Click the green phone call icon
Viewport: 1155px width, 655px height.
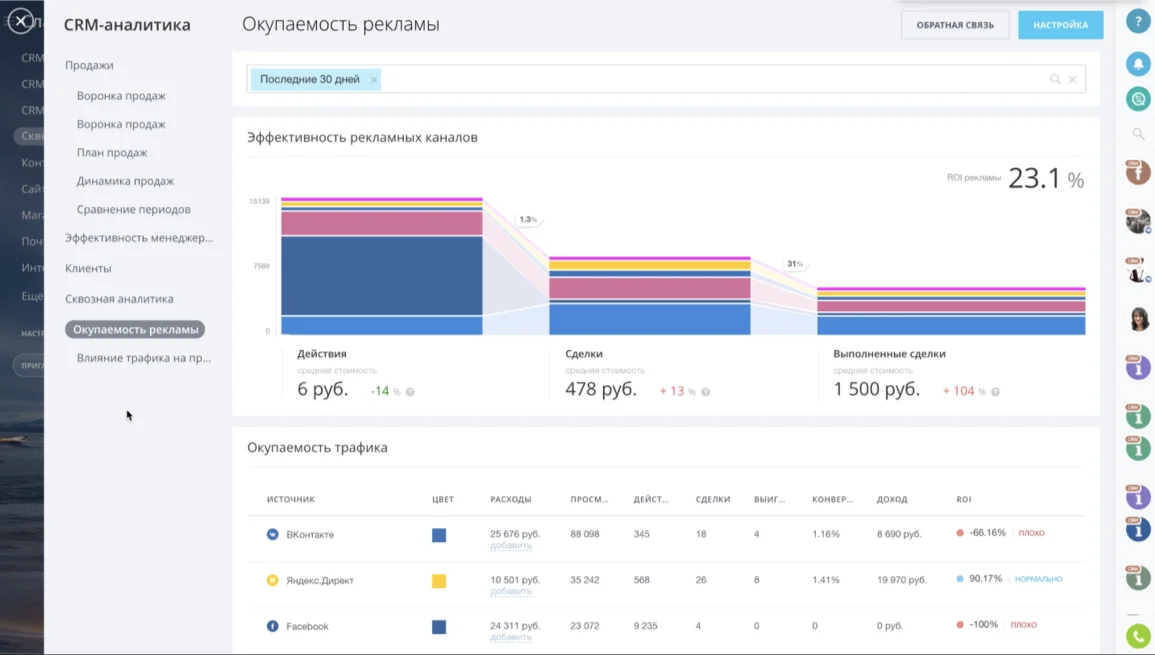1138,635
